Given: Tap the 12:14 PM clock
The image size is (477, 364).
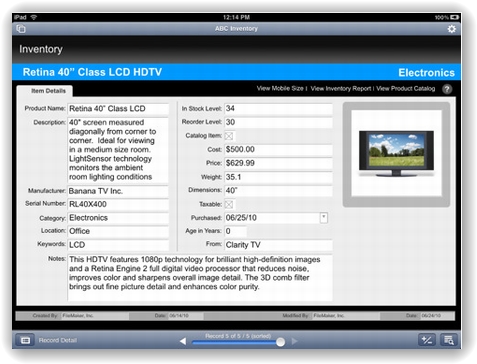Looking at the screenshot, I should point(236,17).
